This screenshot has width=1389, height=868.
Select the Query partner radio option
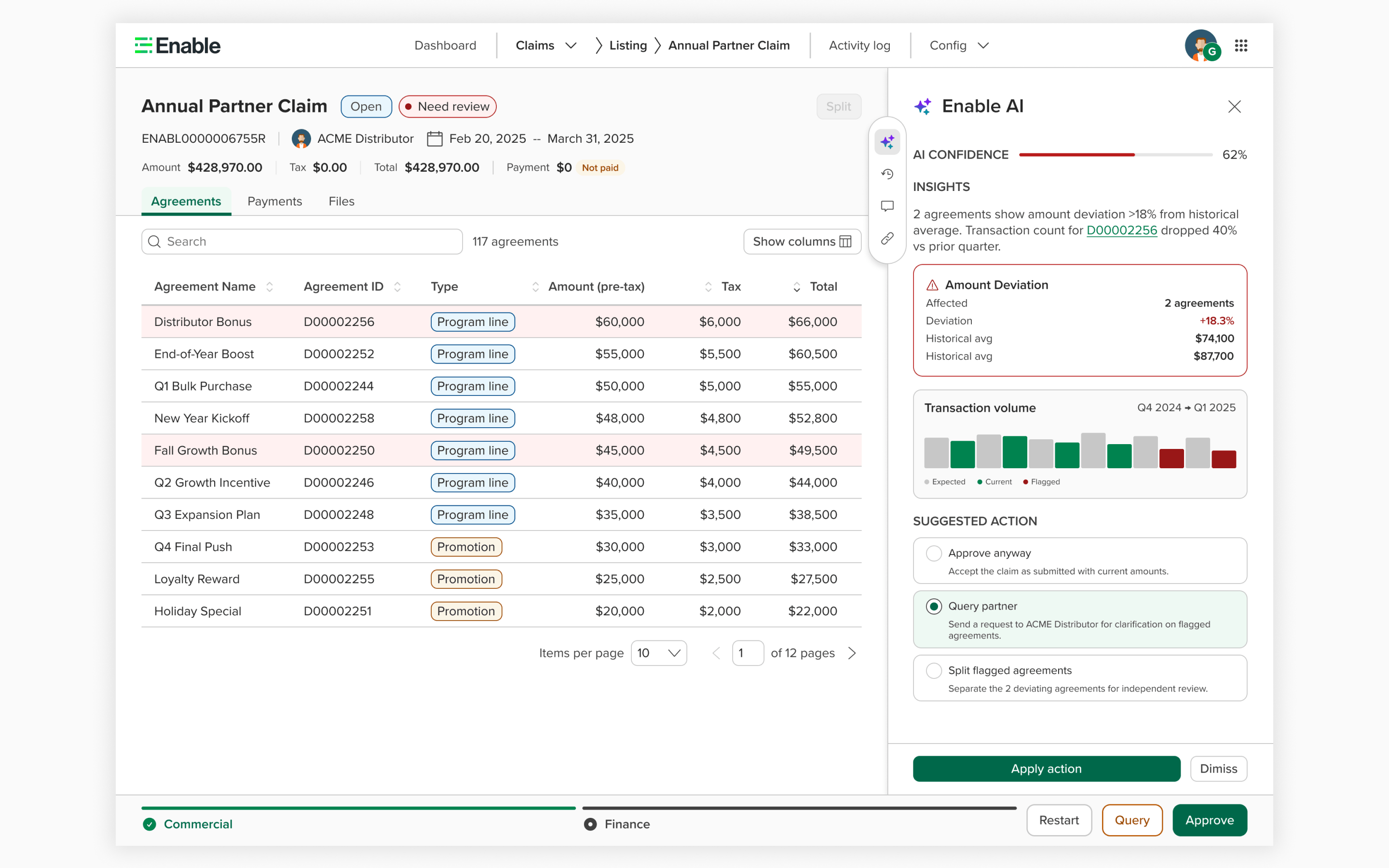[x=934, y=606]
